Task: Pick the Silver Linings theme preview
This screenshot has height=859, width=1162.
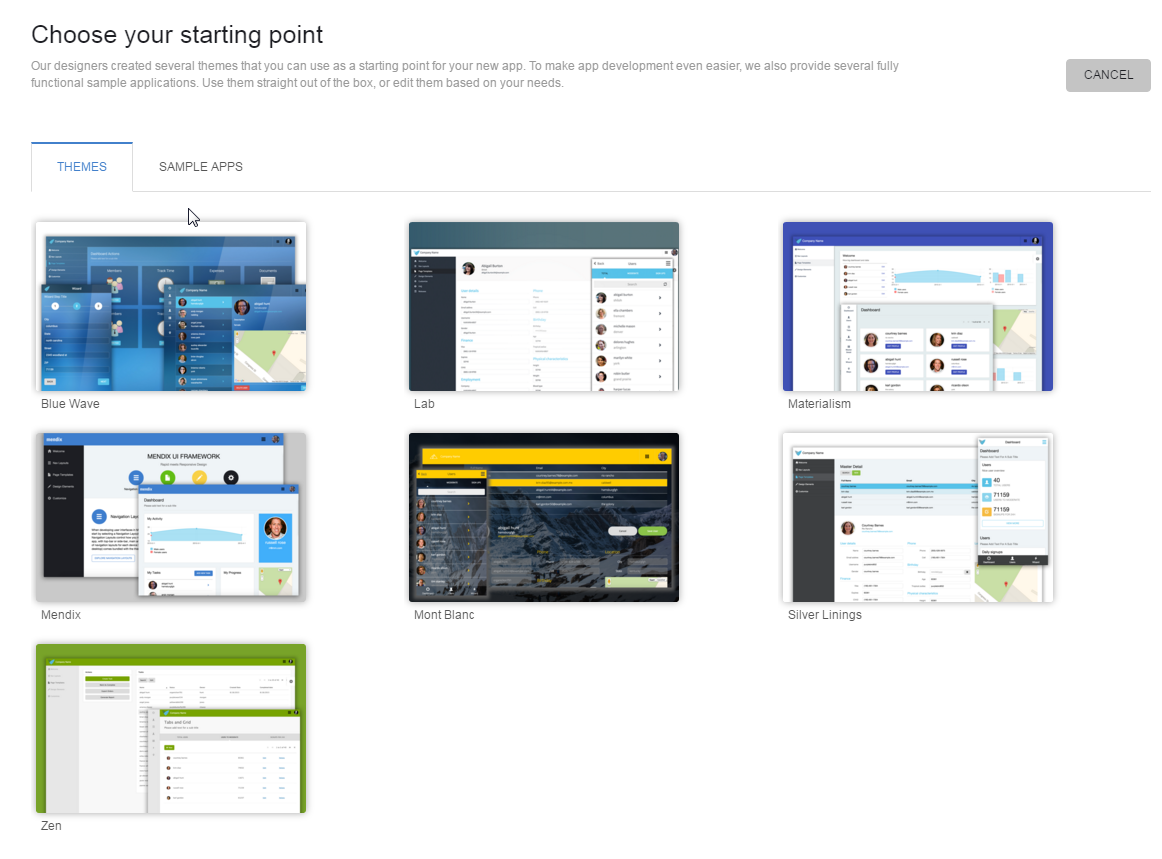Action: coord(917,516)
